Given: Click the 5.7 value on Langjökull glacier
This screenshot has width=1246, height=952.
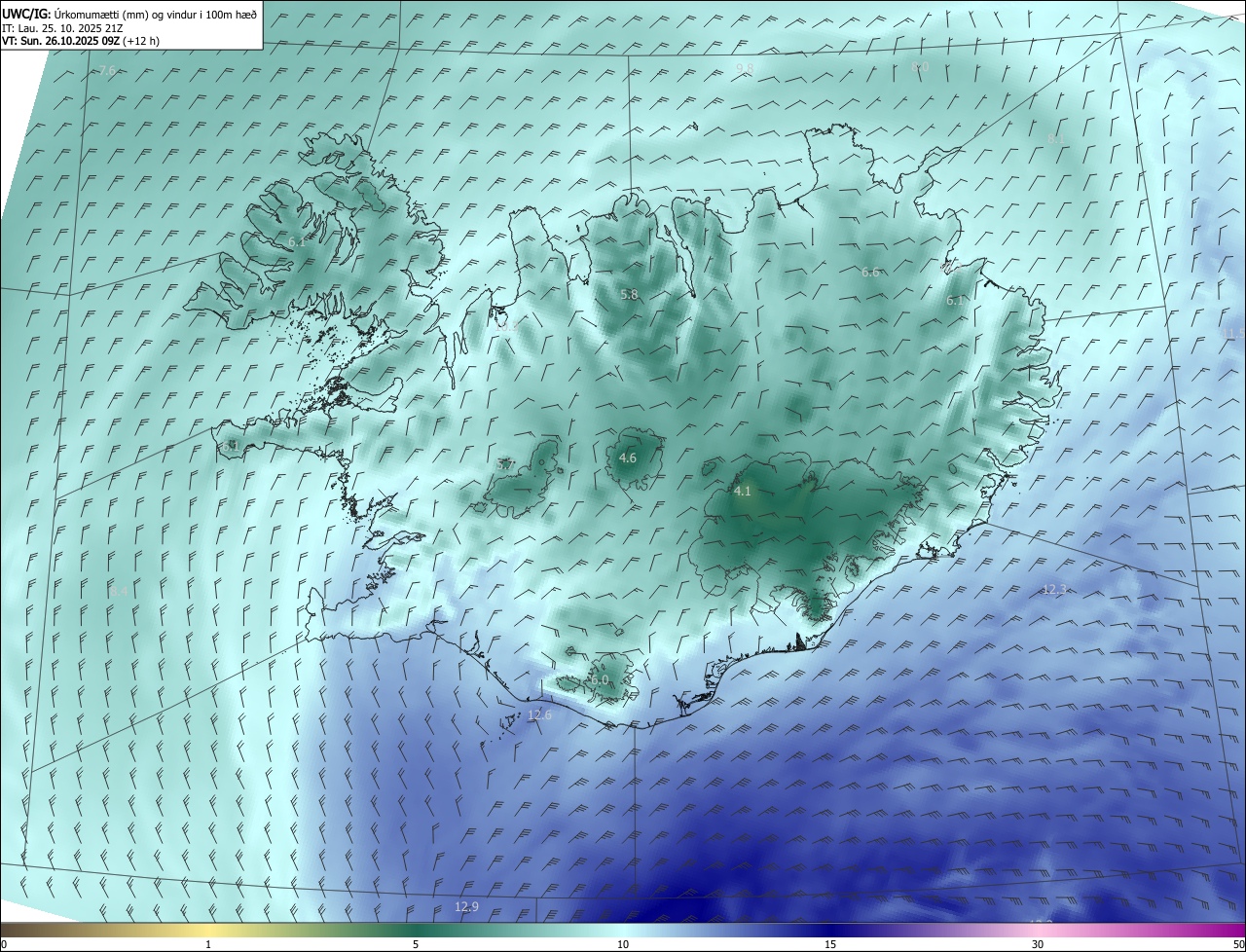Looking at the screenshot, I should tap(505, 465).
